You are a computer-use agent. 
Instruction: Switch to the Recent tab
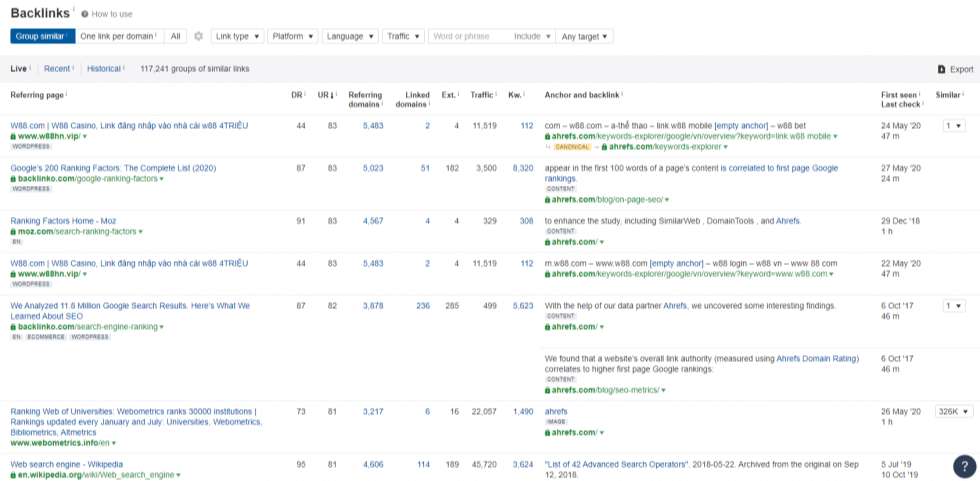tap(57, 69)
